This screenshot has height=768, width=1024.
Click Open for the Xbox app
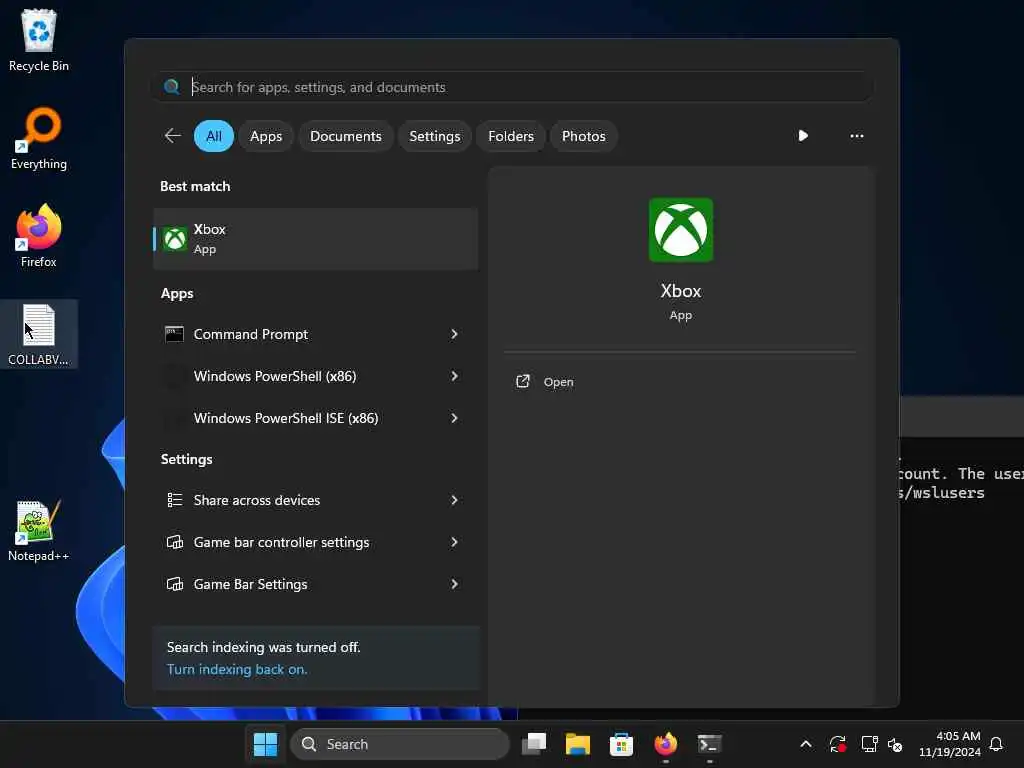[x=558, y=382]
